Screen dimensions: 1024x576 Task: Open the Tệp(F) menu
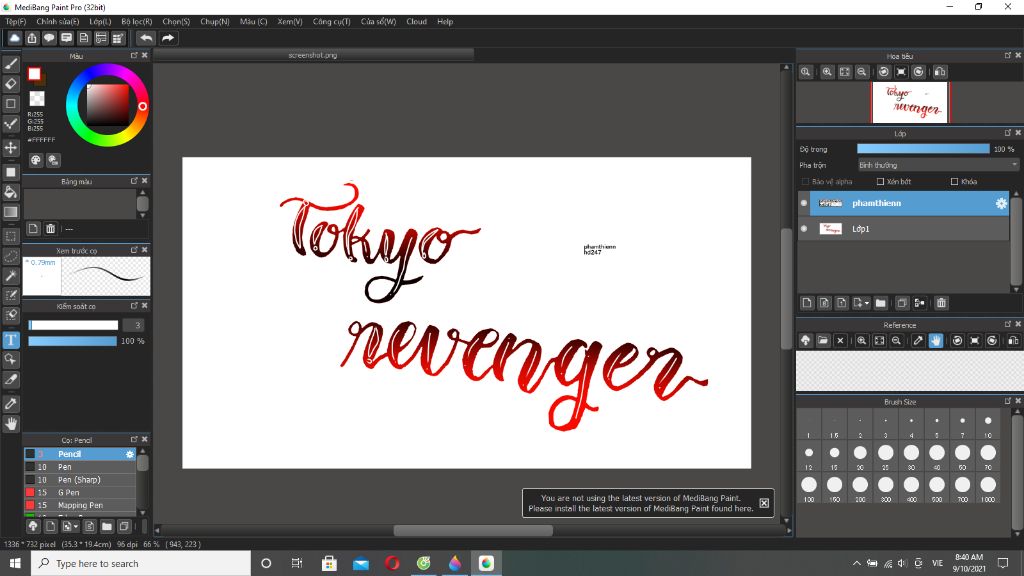click(x=16, y=22)
